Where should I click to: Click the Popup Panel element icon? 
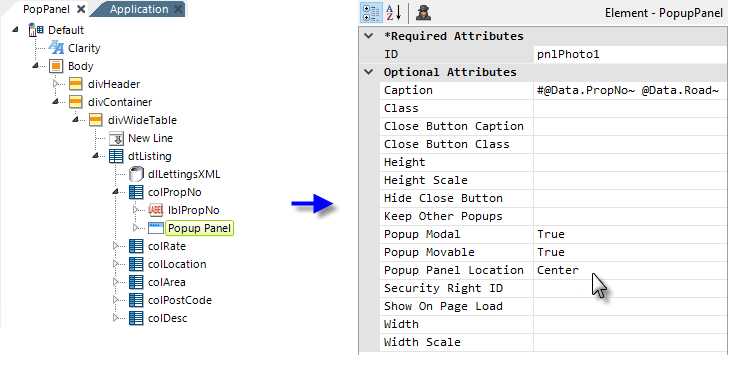click(156, 228)
